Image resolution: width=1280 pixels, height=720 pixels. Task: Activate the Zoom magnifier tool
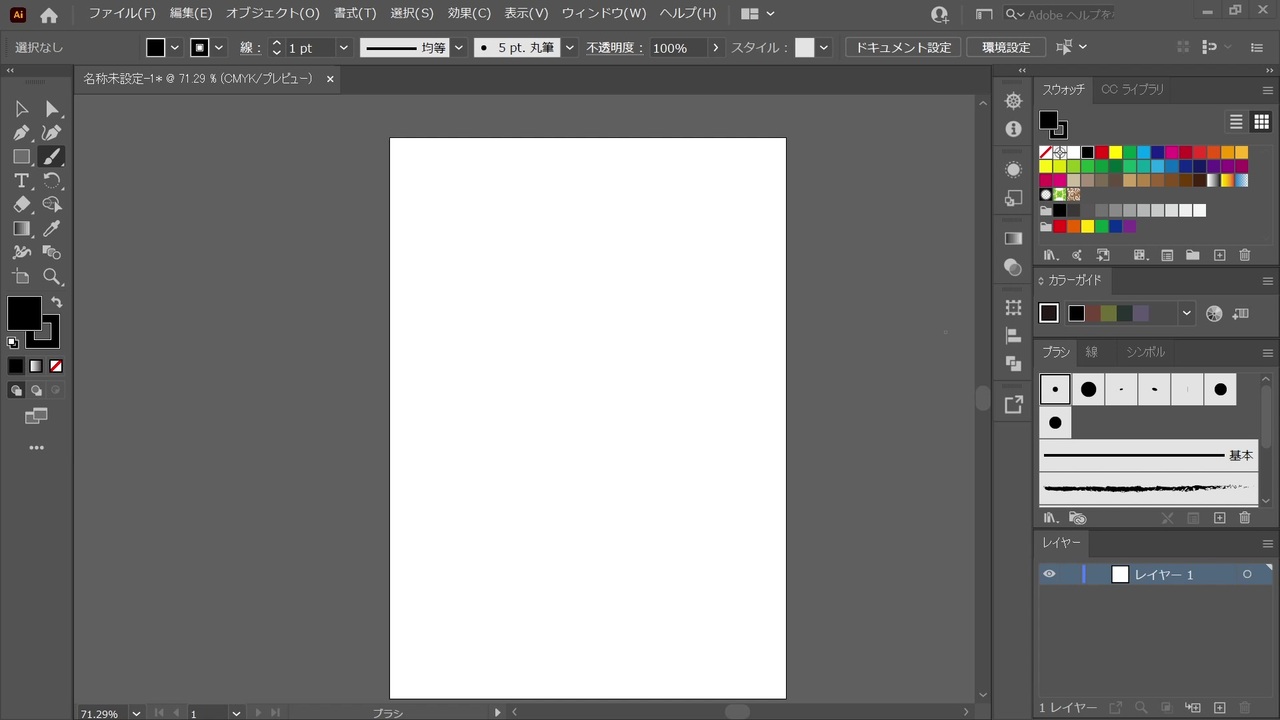52,277
